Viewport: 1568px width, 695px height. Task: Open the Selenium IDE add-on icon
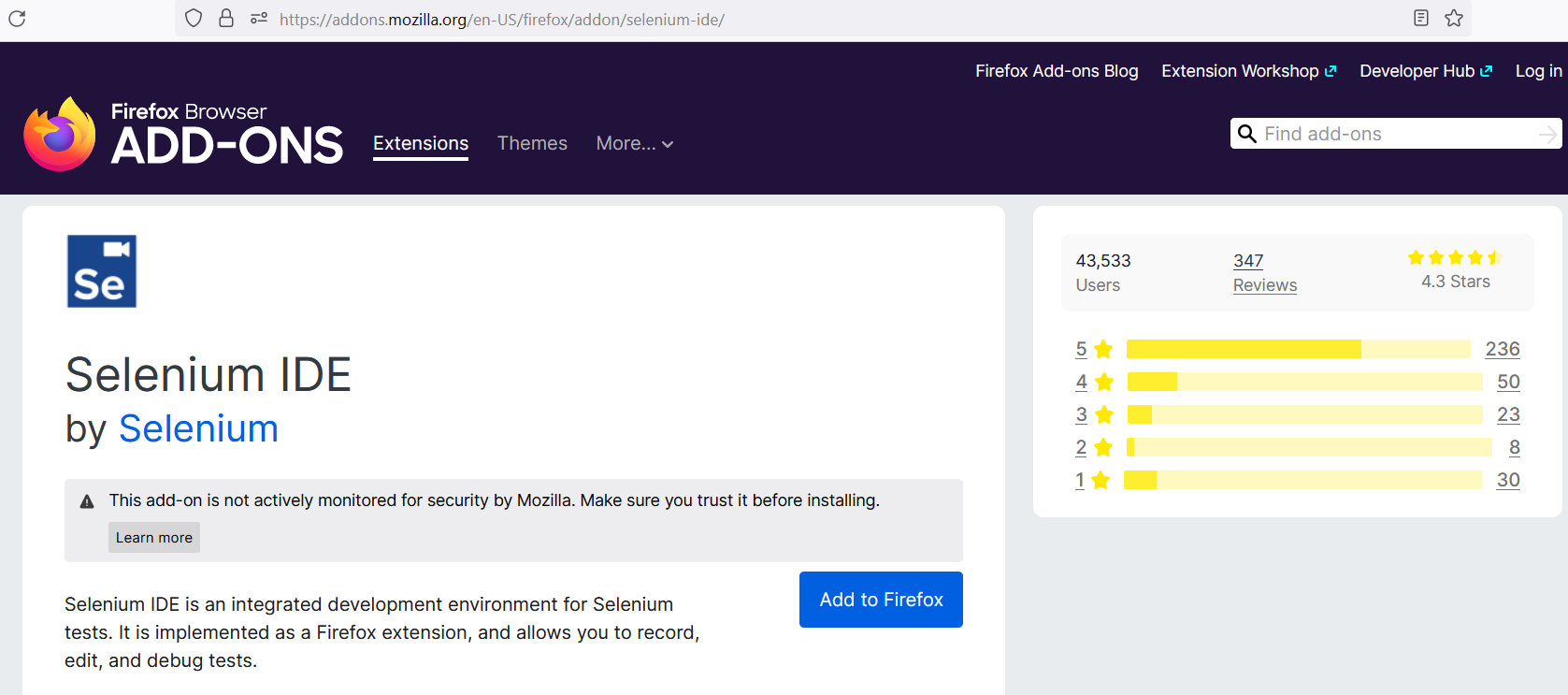click(x=102, y=271)
